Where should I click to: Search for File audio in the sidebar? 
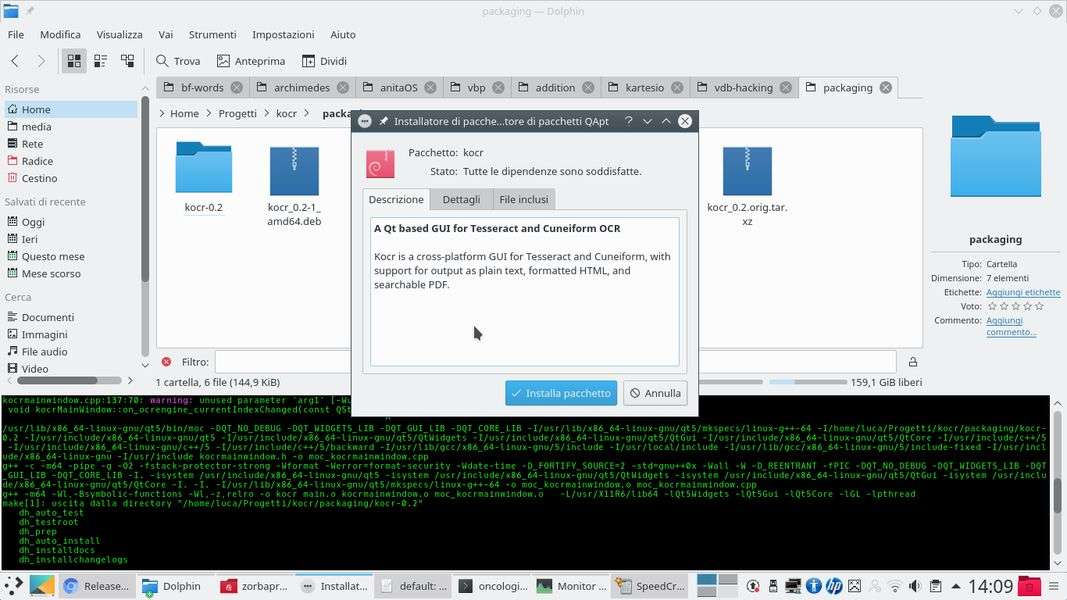pyautogui.click(x=71, y=352)
